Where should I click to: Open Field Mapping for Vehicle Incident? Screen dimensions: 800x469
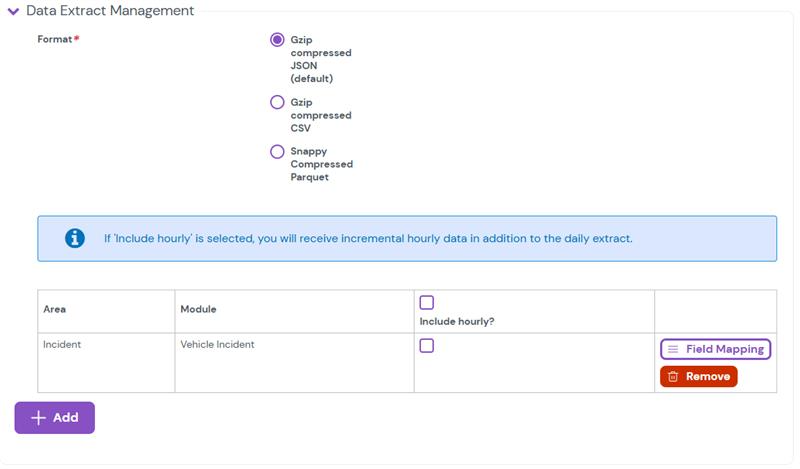[x=715, y=349]
